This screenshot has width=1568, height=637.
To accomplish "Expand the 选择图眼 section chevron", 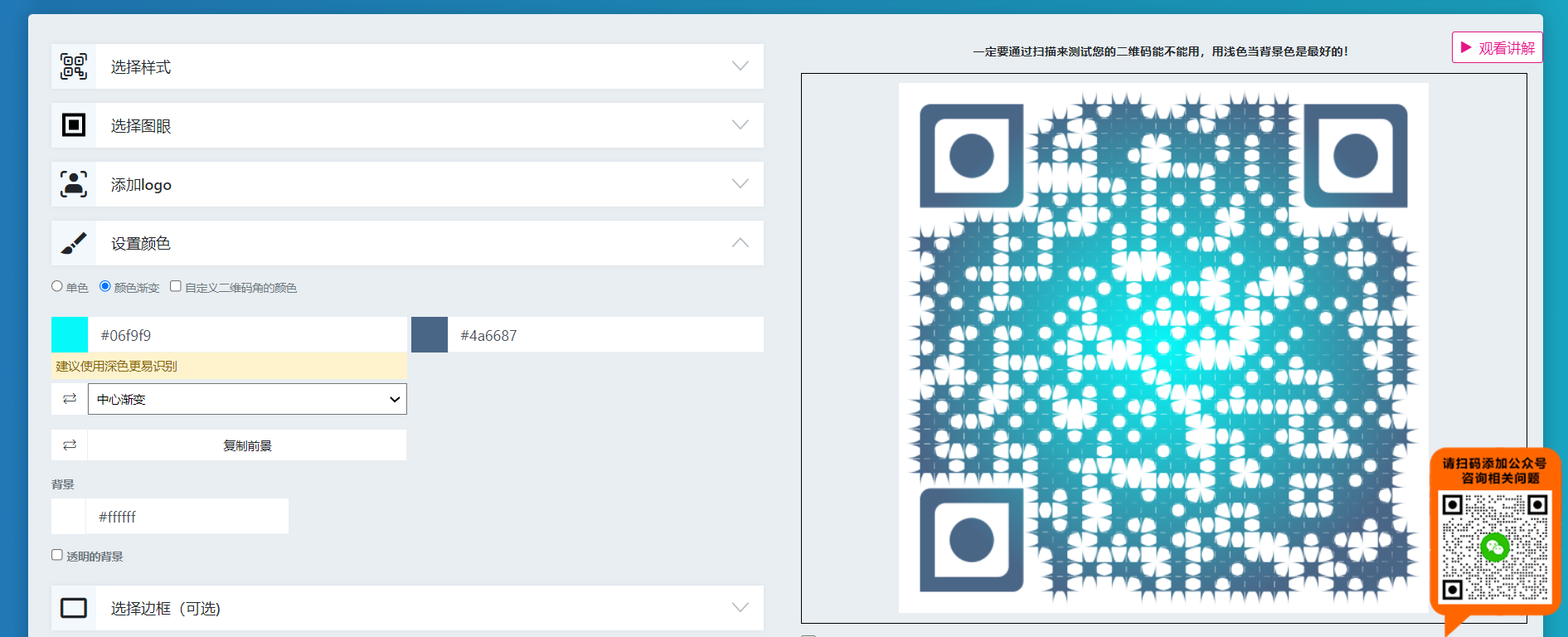I will pos(740,125).
